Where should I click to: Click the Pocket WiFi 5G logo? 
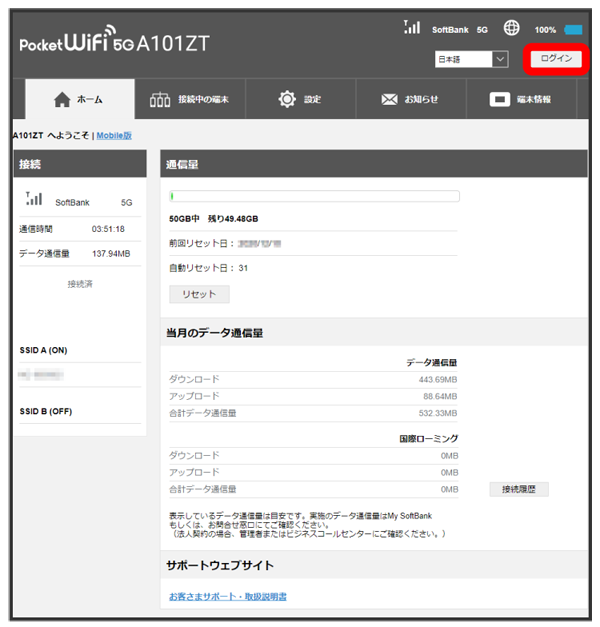click(x=115, y=45)
